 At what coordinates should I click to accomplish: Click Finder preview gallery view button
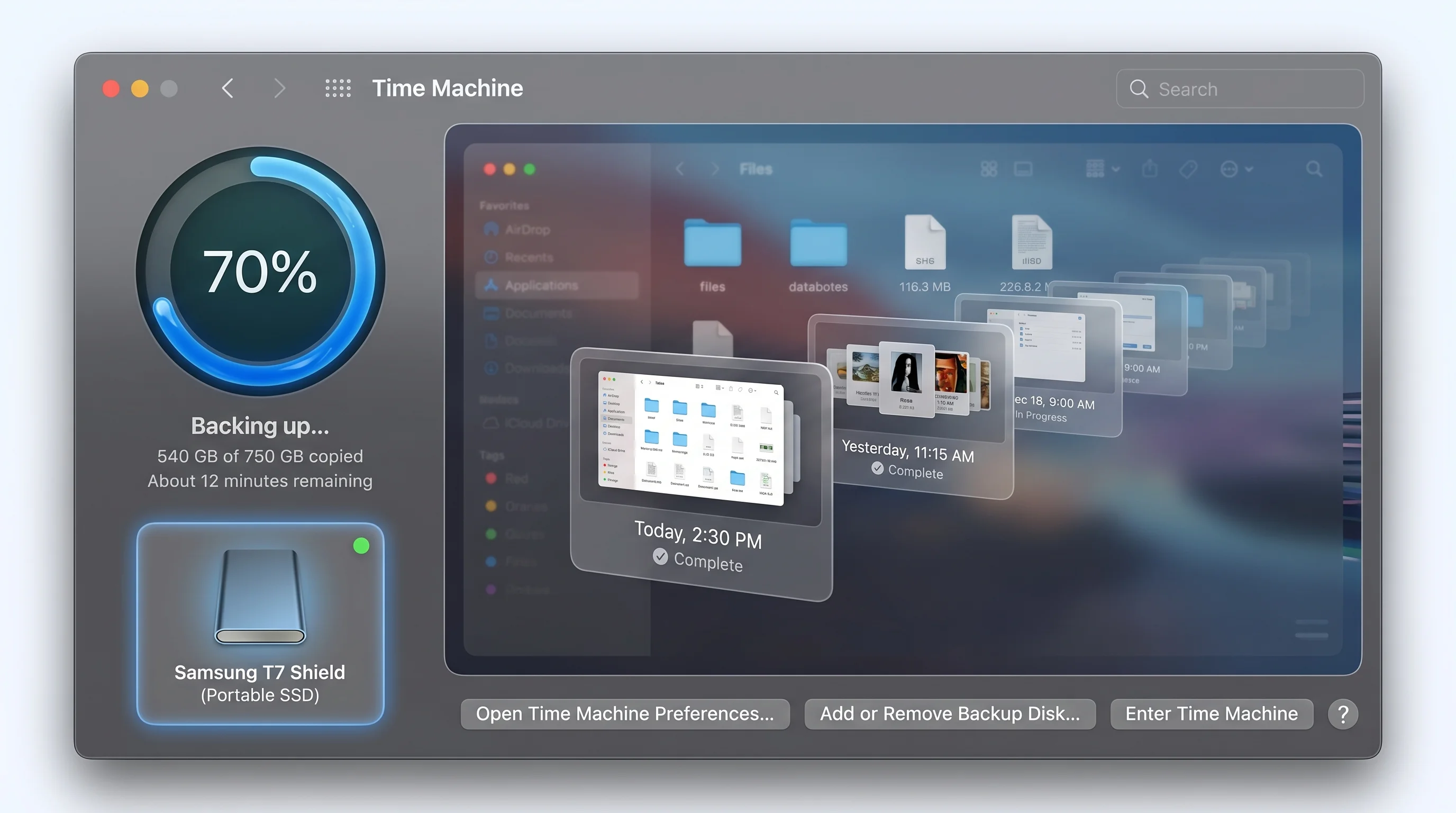(x=1023, y=169)
